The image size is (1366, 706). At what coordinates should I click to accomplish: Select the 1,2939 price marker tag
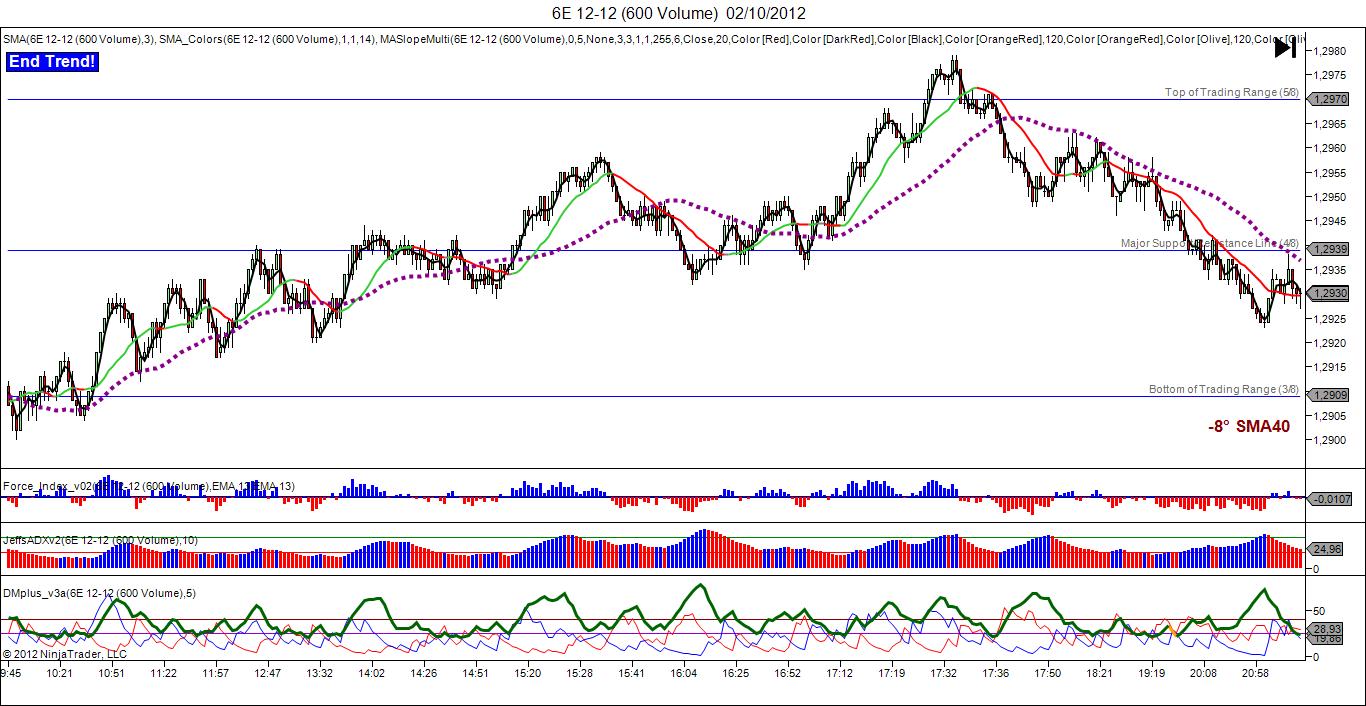1329,250
